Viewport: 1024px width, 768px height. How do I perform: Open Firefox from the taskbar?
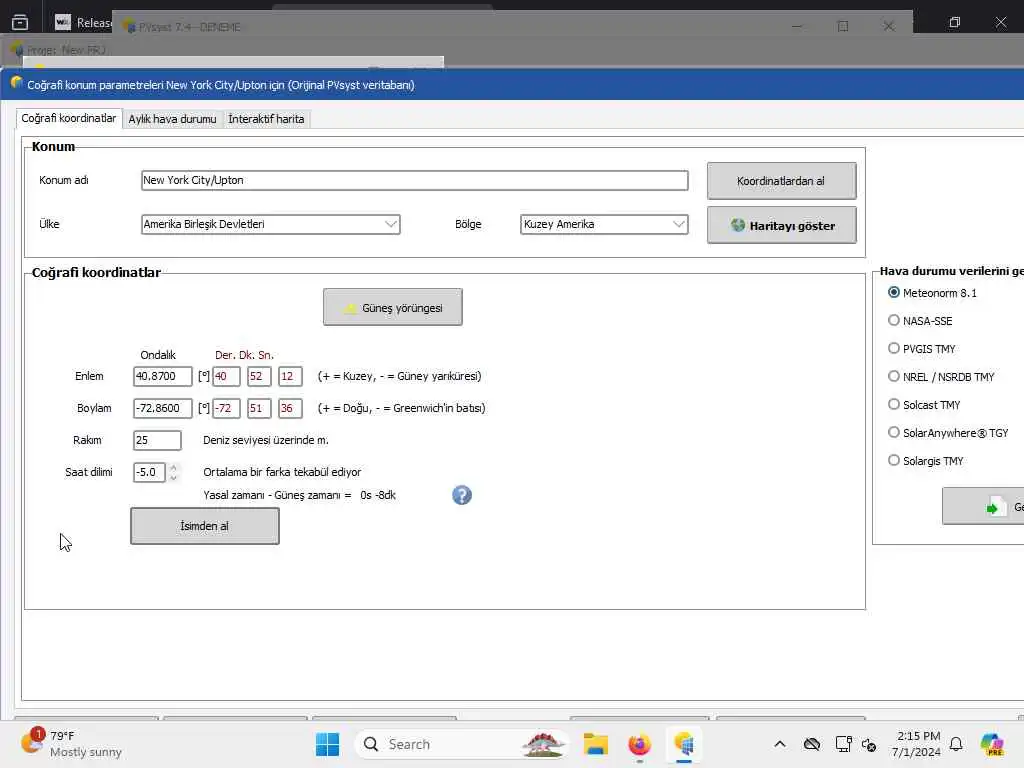click(x=639, y=744)
